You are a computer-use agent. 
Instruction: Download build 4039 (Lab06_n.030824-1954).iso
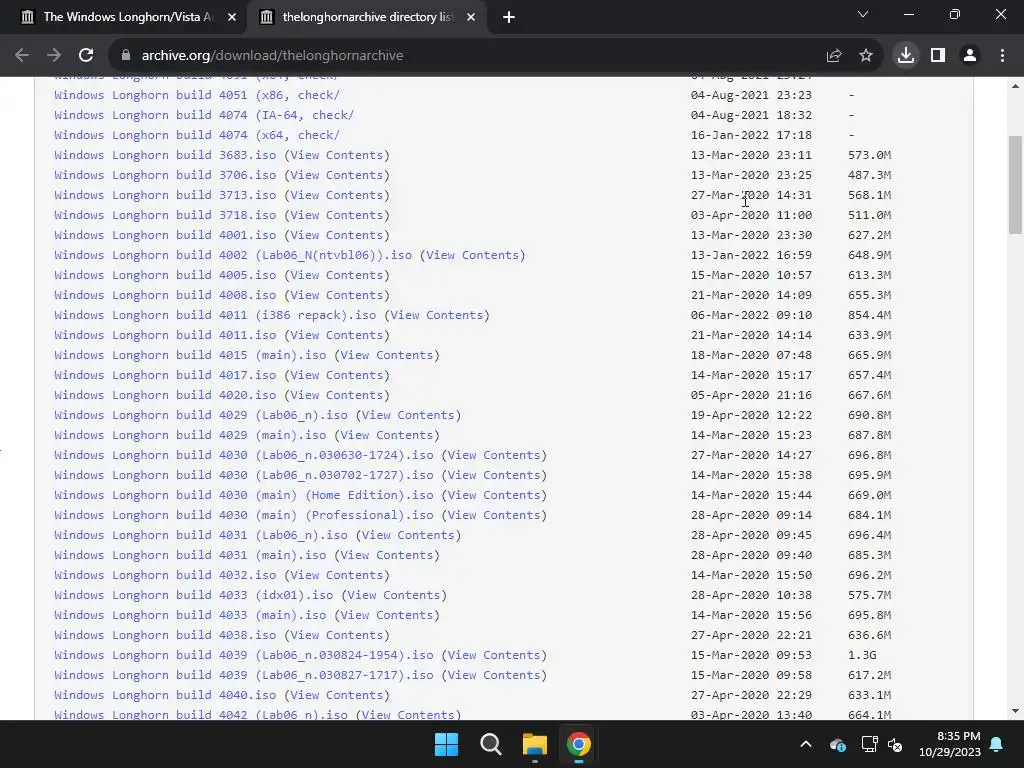[244, 655]
